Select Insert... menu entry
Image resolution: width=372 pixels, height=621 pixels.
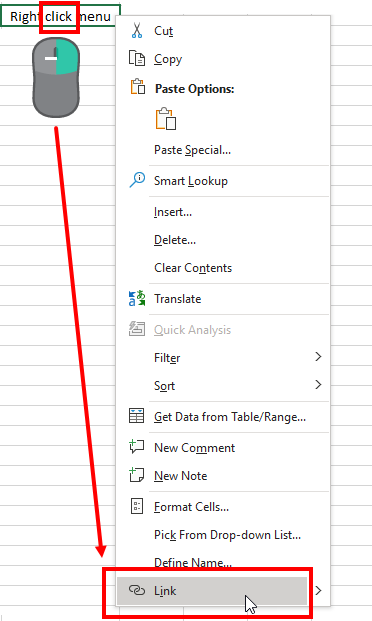click(x=173, y=212)
